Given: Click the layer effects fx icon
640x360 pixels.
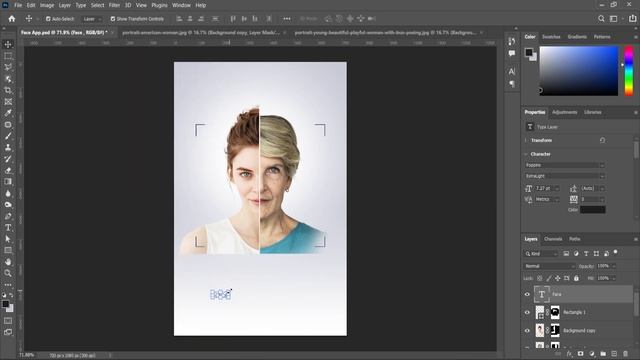Looking at the screenshot, I should pyautogui.click(x=569, y=353).
